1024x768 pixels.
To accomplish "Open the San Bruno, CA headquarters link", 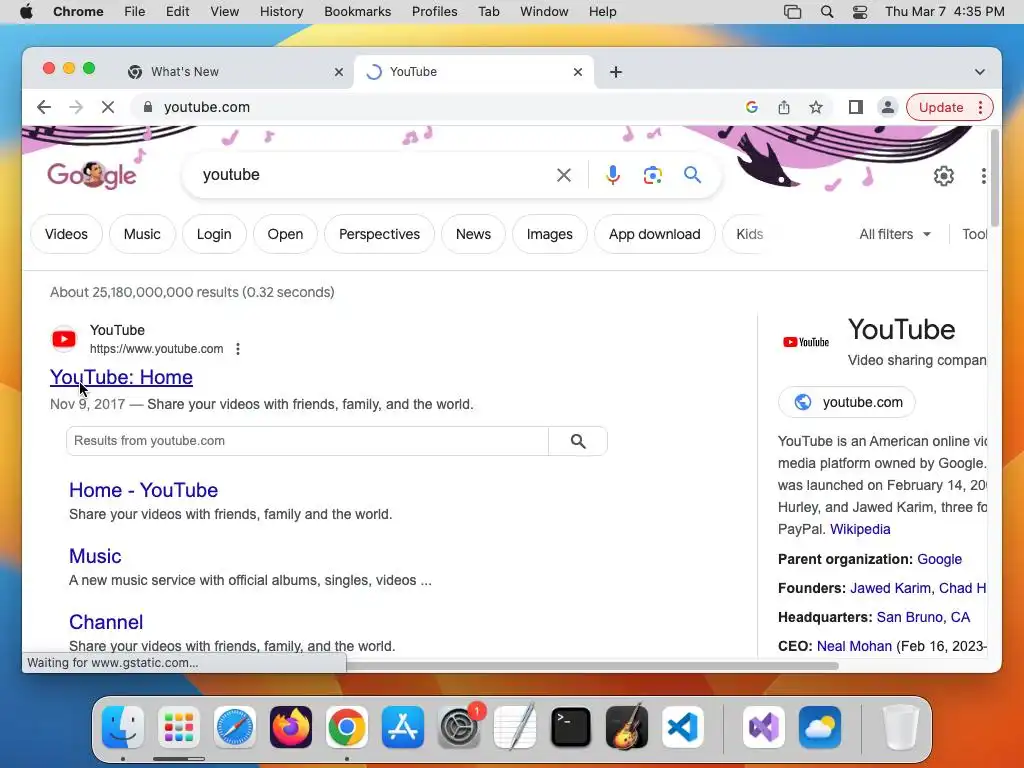I will (923, 617).
